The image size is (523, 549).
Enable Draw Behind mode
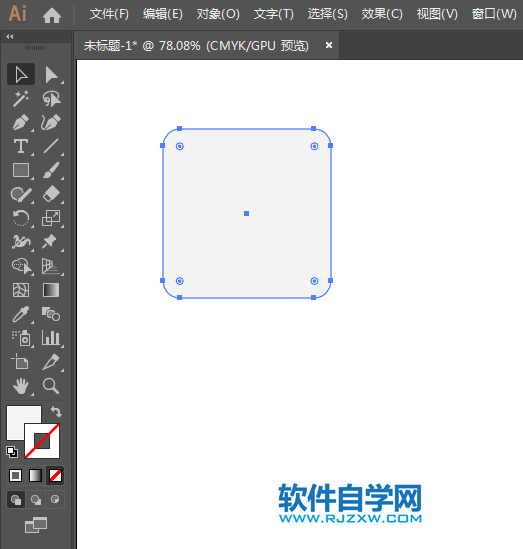[35, 499]
